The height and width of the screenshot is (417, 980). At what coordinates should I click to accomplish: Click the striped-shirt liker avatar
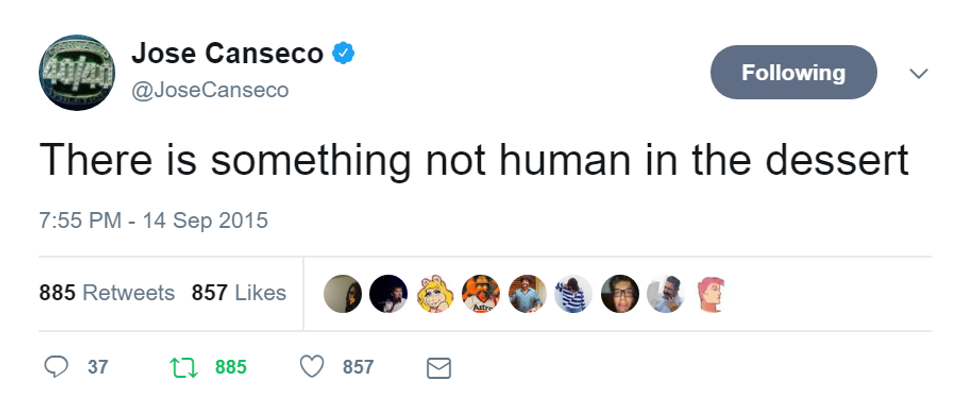(x=573, y=293)
